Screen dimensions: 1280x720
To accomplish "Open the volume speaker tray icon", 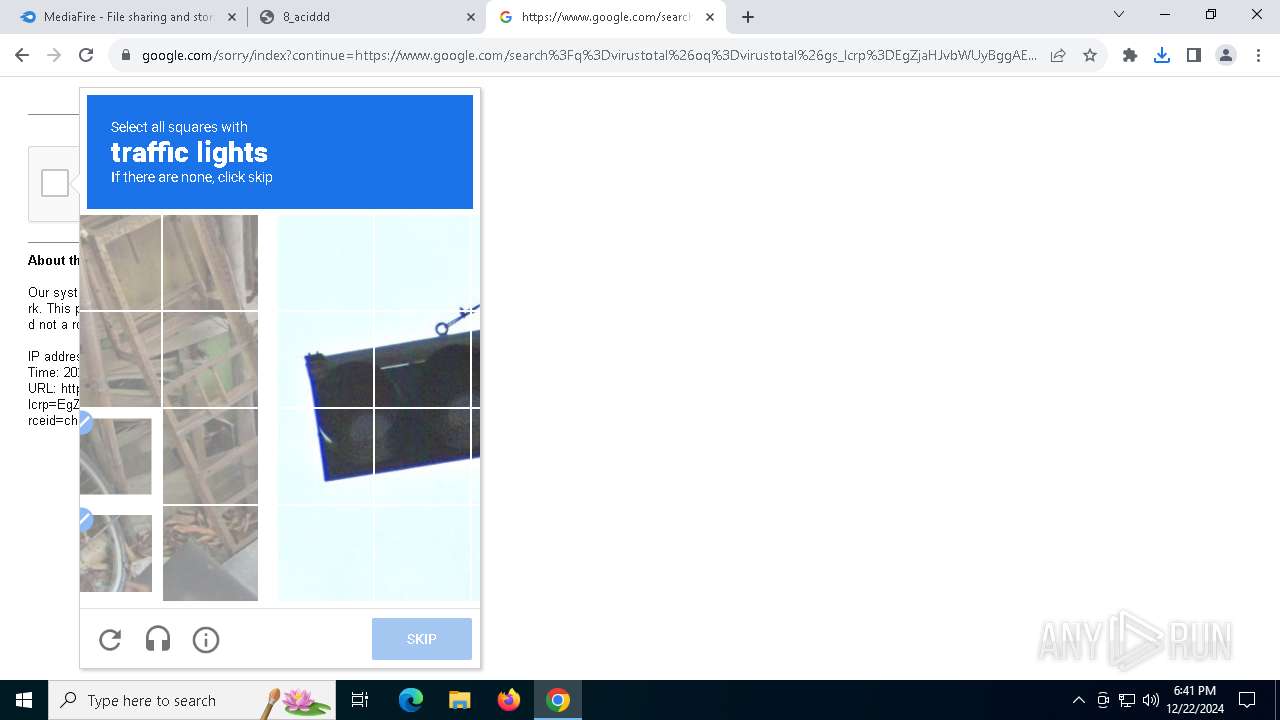I will (1150, 700).
